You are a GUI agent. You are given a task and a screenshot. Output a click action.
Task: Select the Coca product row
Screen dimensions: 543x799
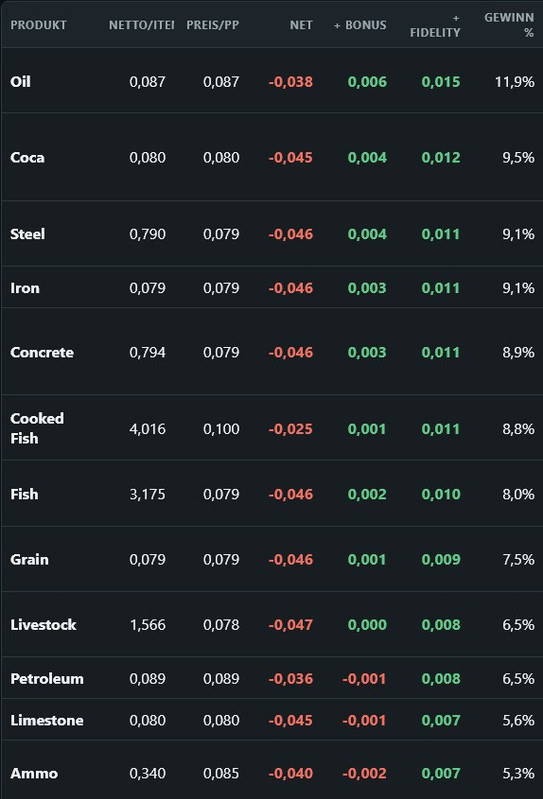[x=272, y=157]
